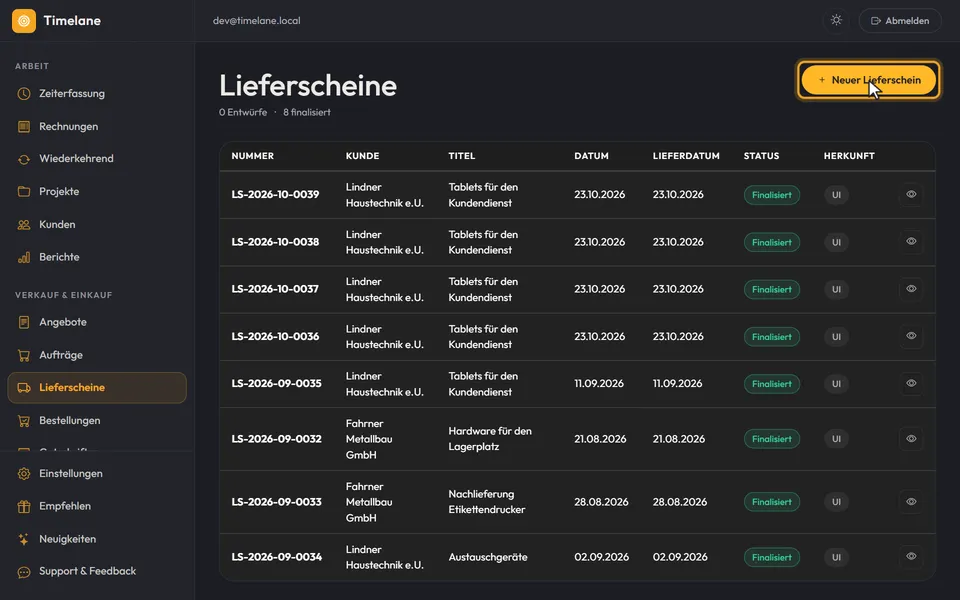Click the title Austauschgeräte
Viewport: 960px width, 600px height.
coord(488,557)
